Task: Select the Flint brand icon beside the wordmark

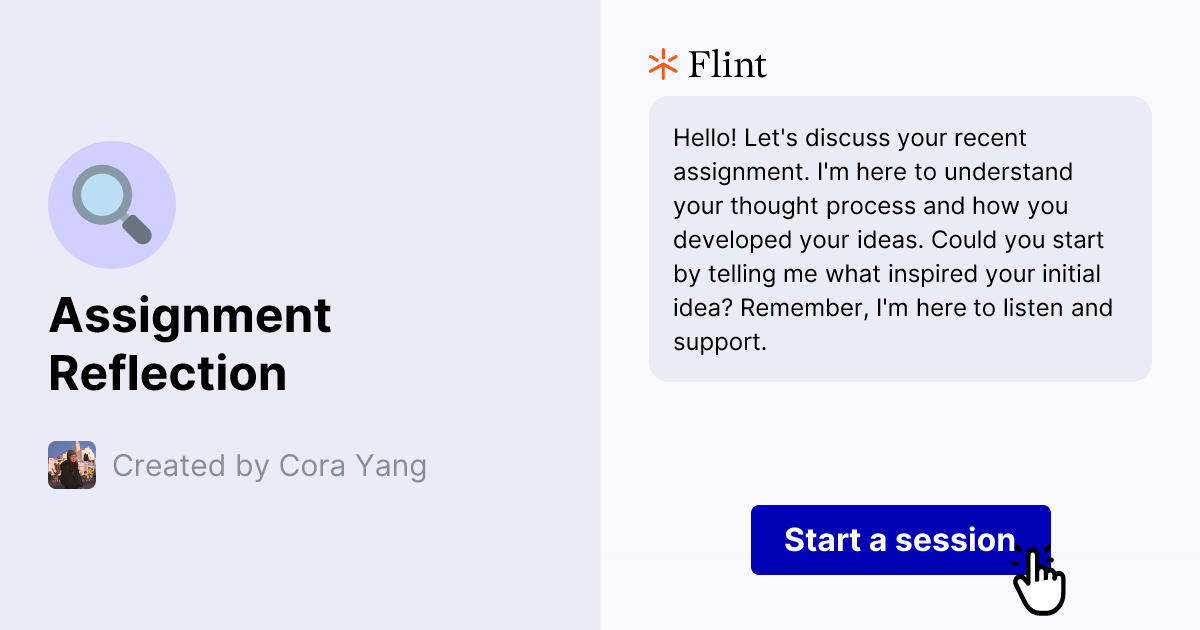Action: tap(661, 63)
